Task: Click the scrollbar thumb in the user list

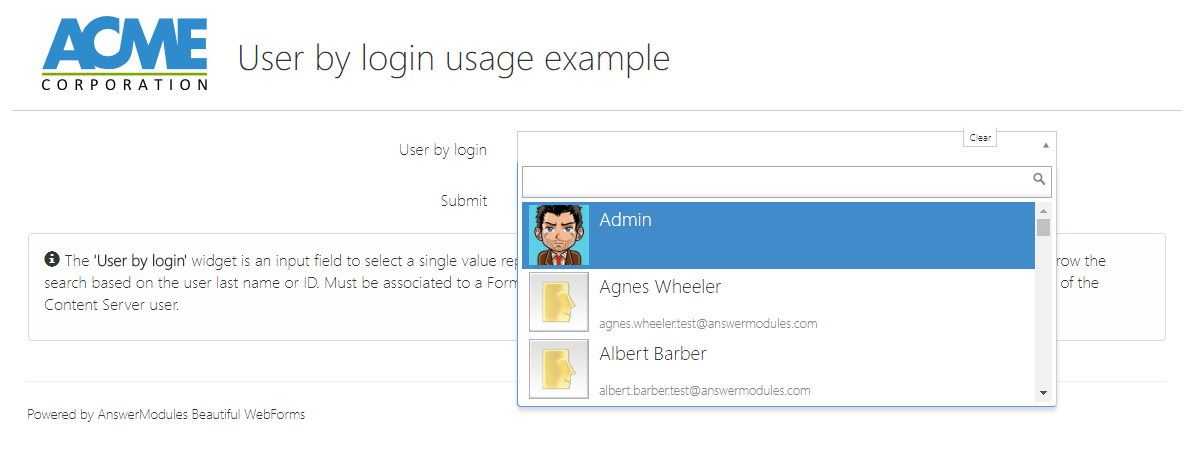Action: 1043,228
